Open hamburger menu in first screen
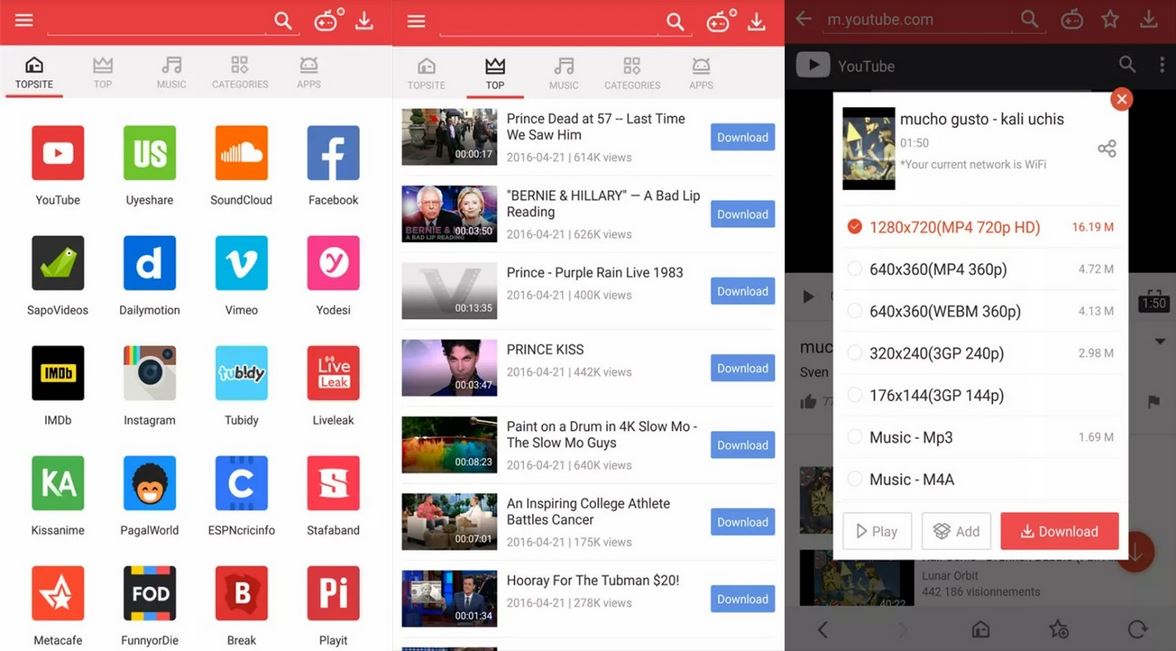The image size is (1176, 651). point(24,20)
